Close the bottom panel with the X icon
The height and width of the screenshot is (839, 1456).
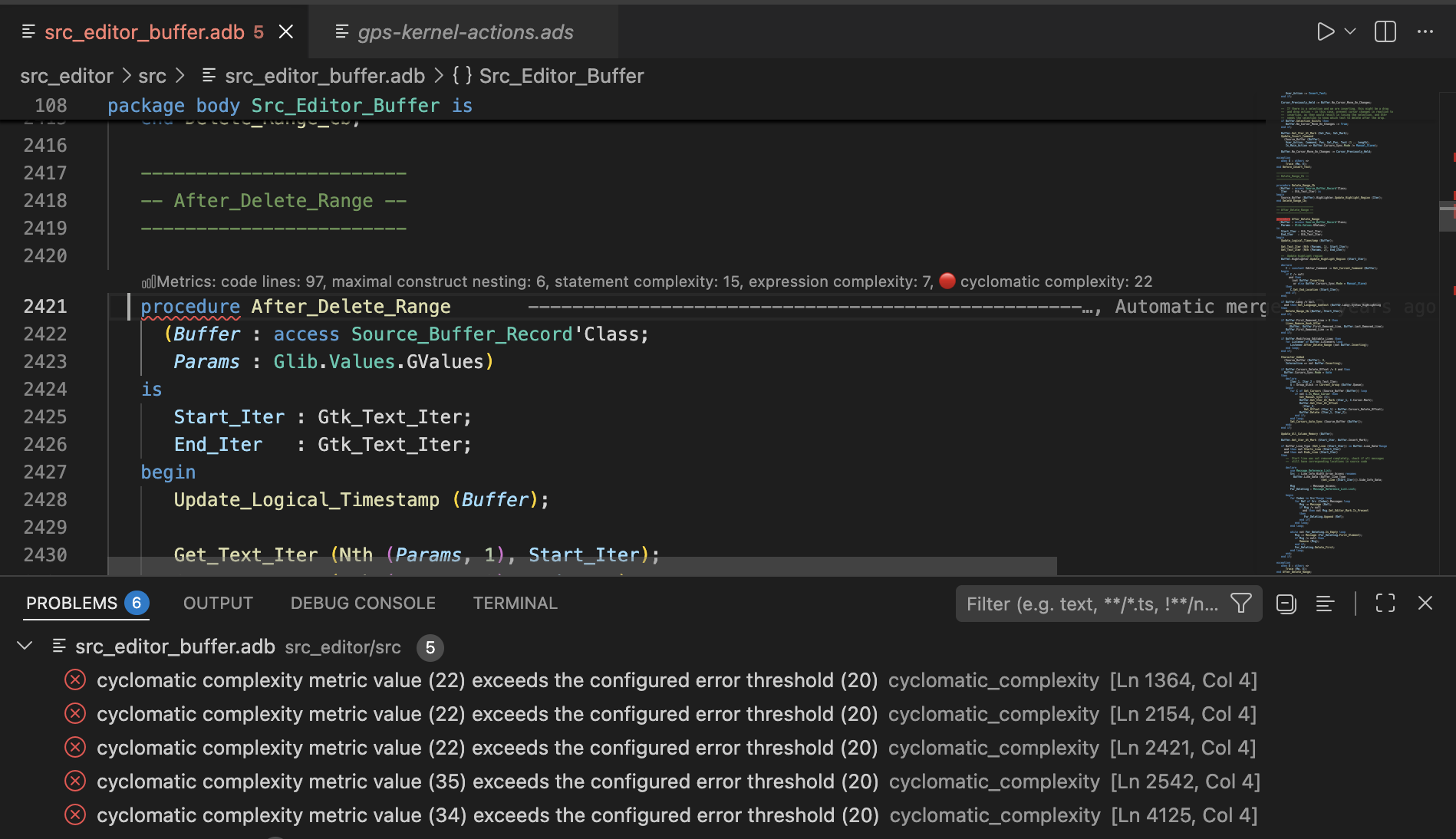[x=1425, y=604]
